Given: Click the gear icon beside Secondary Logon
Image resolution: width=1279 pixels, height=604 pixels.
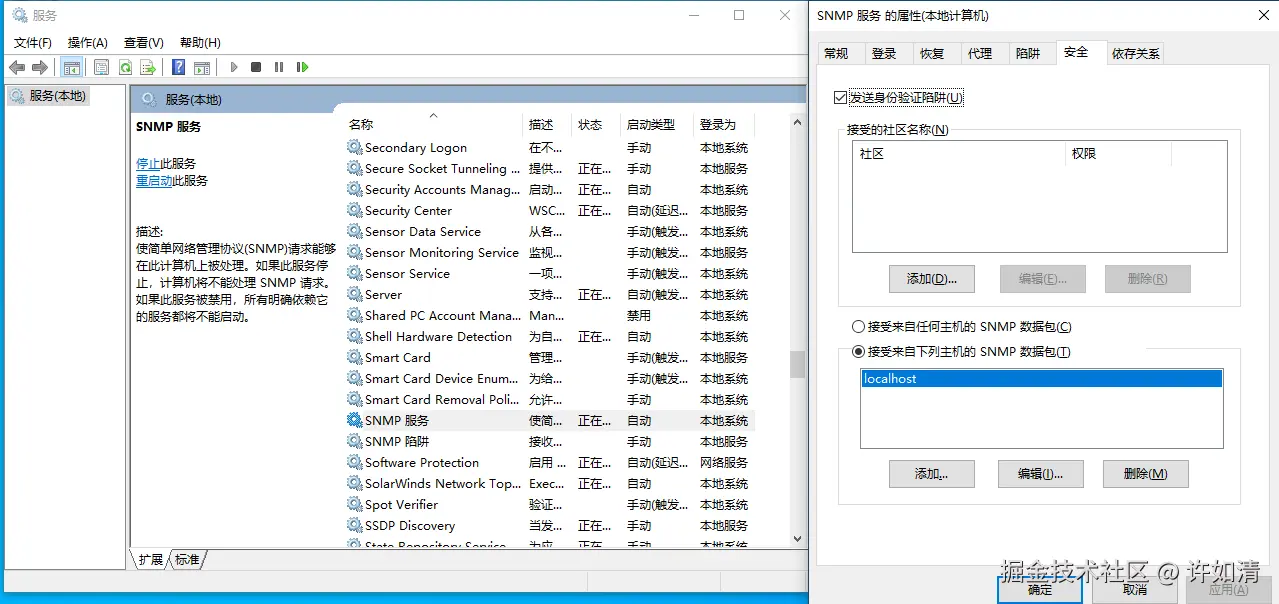Looking at the screenshot, I should [x=355, y=147].
